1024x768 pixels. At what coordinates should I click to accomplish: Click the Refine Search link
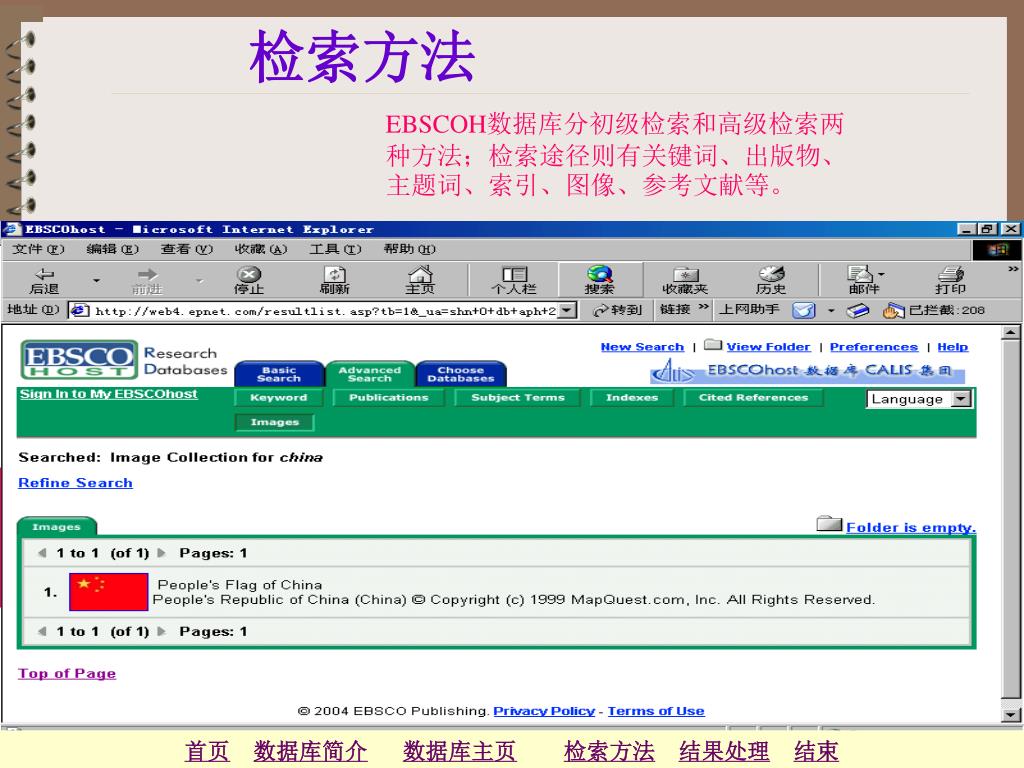pos(75,483)
